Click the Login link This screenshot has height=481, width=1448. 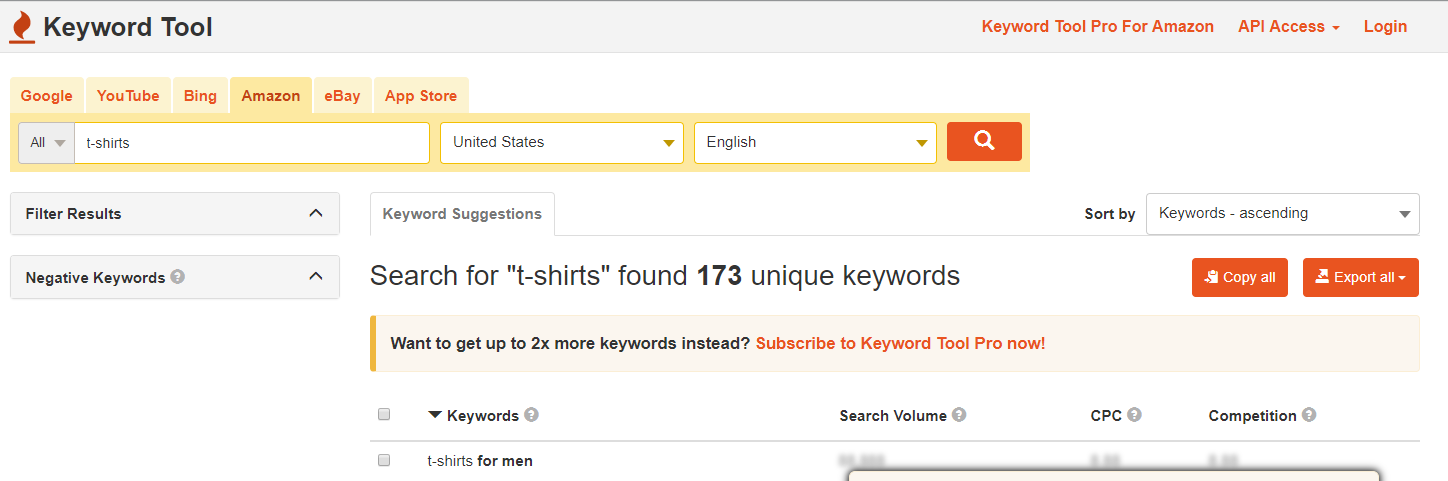tap(1385, 27)
